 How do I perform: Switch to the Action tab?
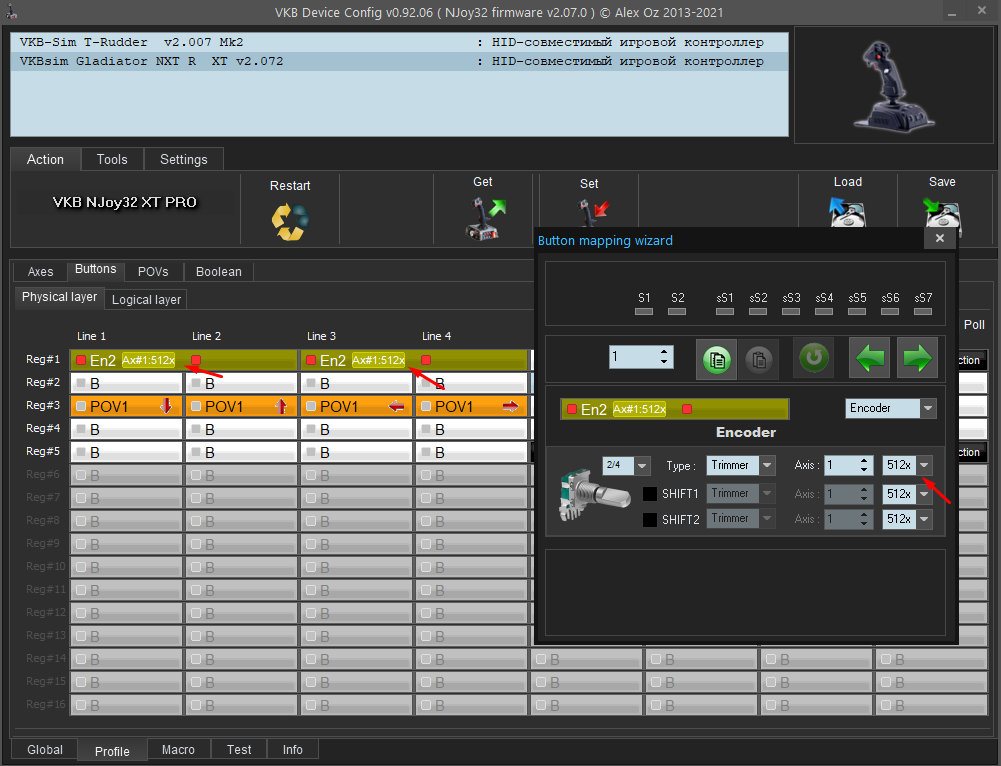(x=45, y=159)
